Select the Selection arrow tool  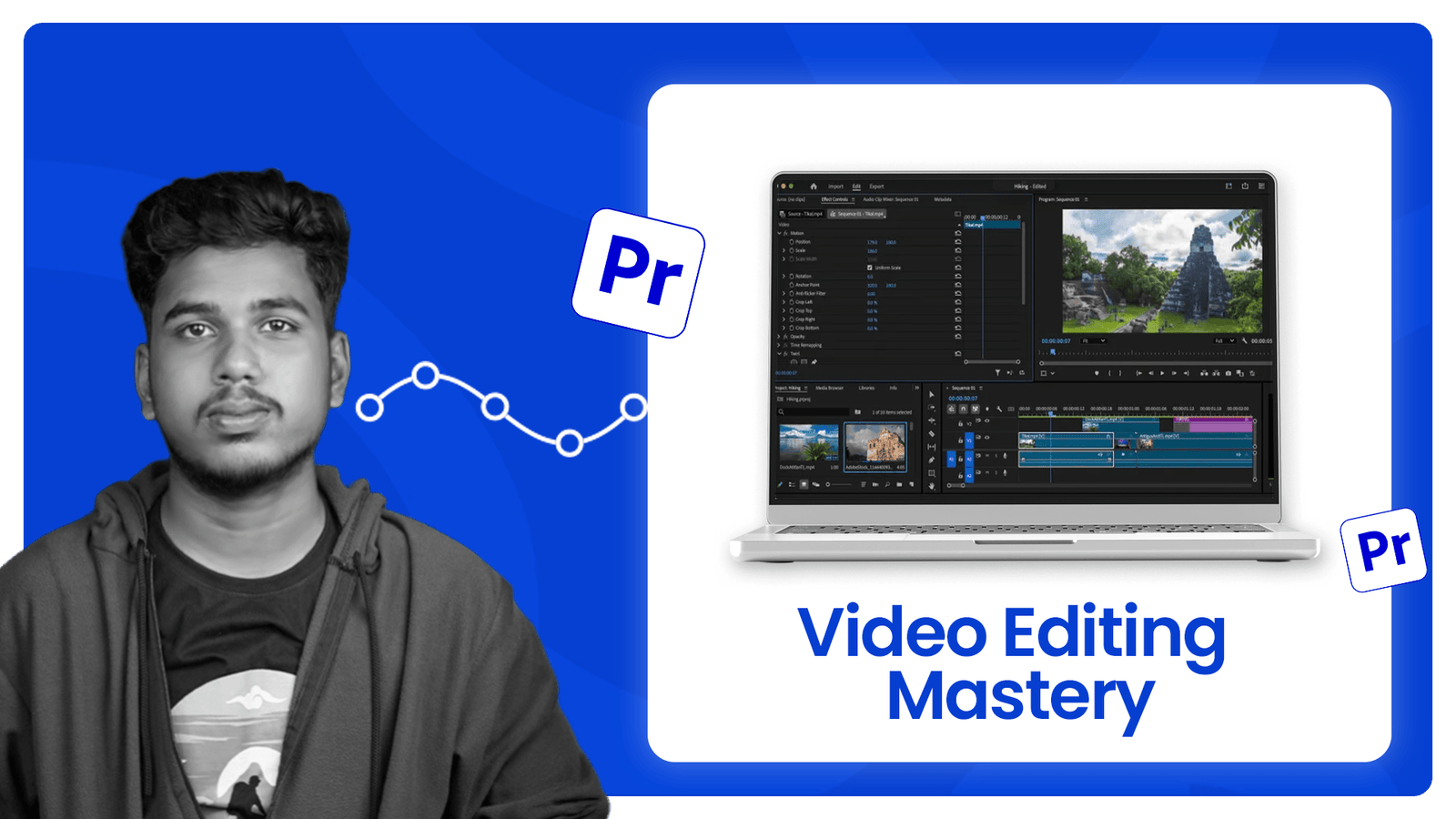pos(931,394)
